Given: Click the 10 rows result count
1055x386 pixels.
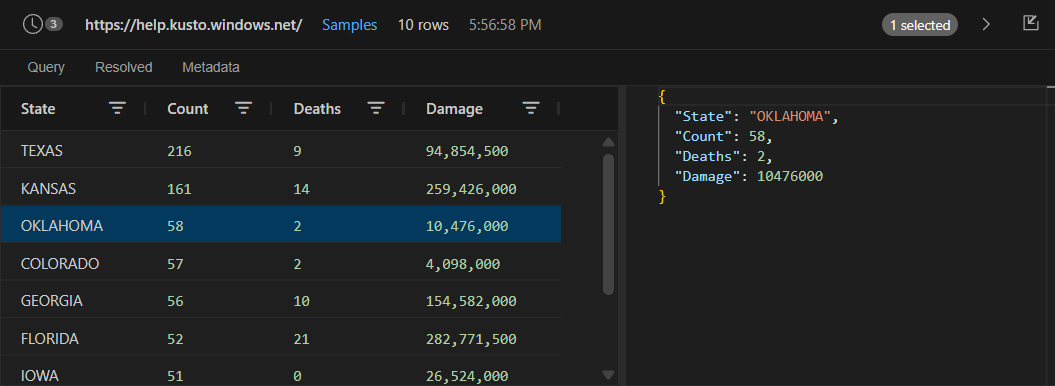Looking at the screenshot, I should 423,25.
